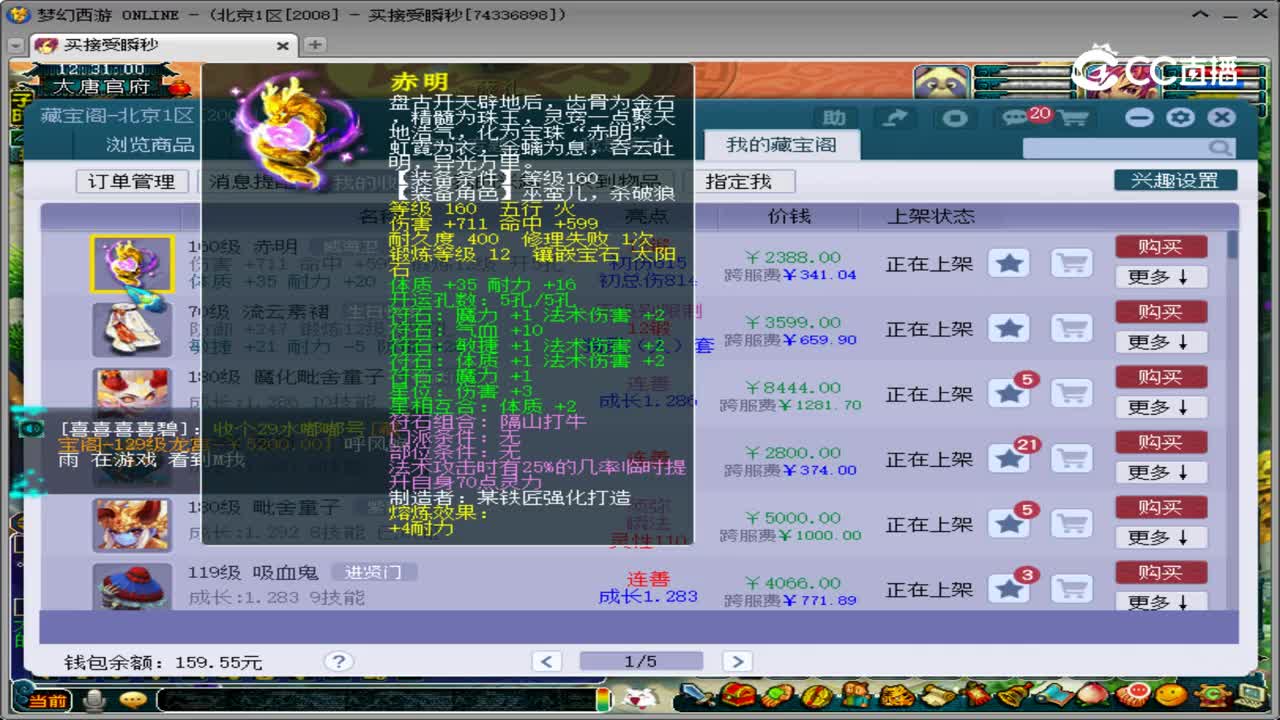Viewport: 1280px width, 720px height.
Task: Click 购买 for the ¥2388.00 赤明 item
Action: click(1160, 246)
